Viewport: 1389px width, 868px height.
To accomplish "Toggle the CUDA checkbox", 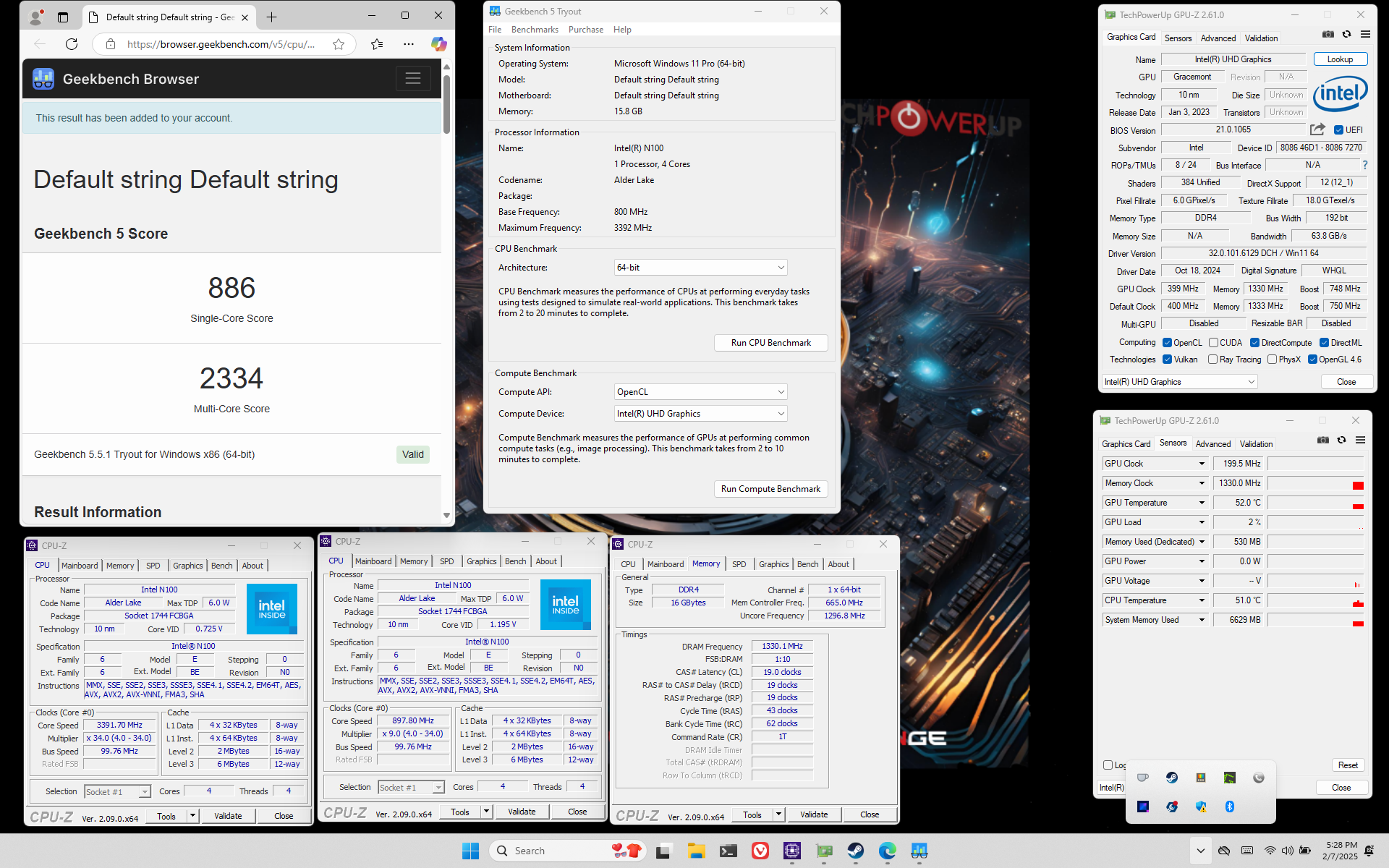I will pyautogui.click(x=1213, y=343).
